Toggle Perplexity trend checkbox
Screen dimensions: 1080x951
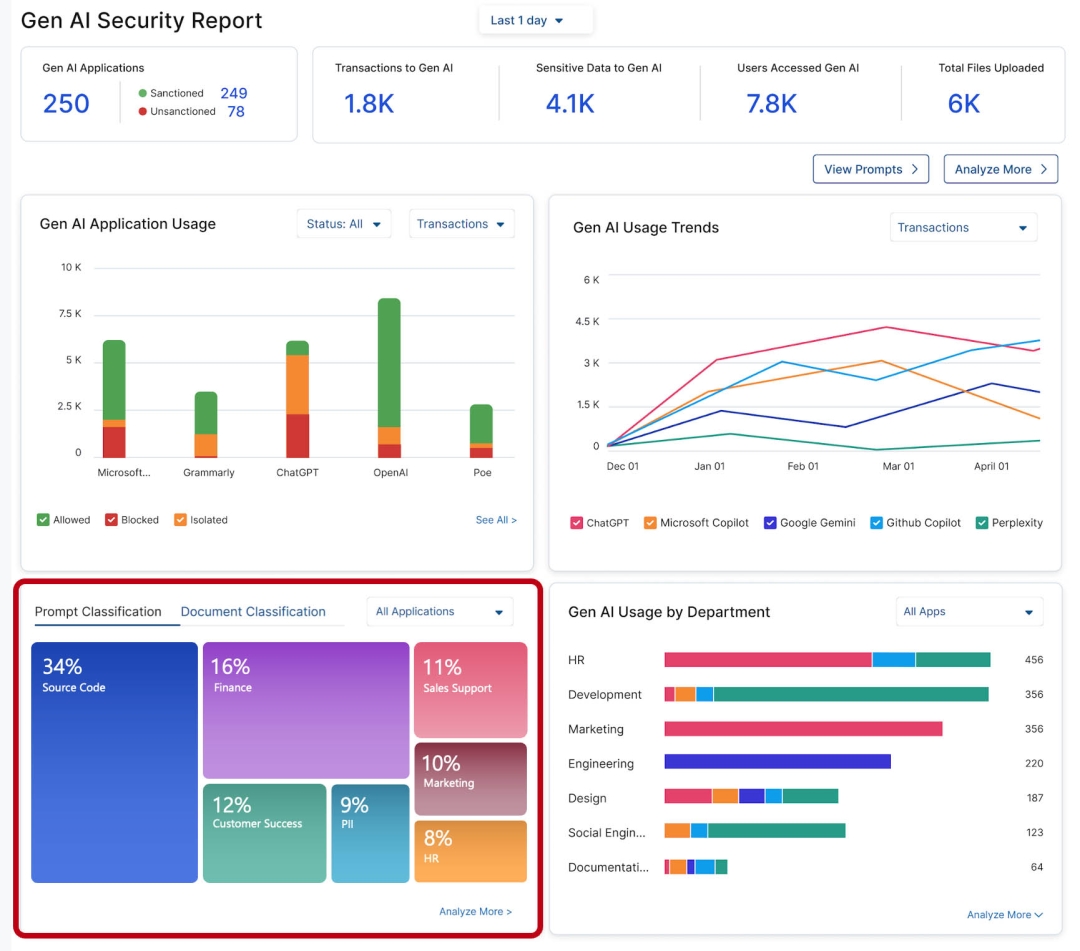point(982,523)
